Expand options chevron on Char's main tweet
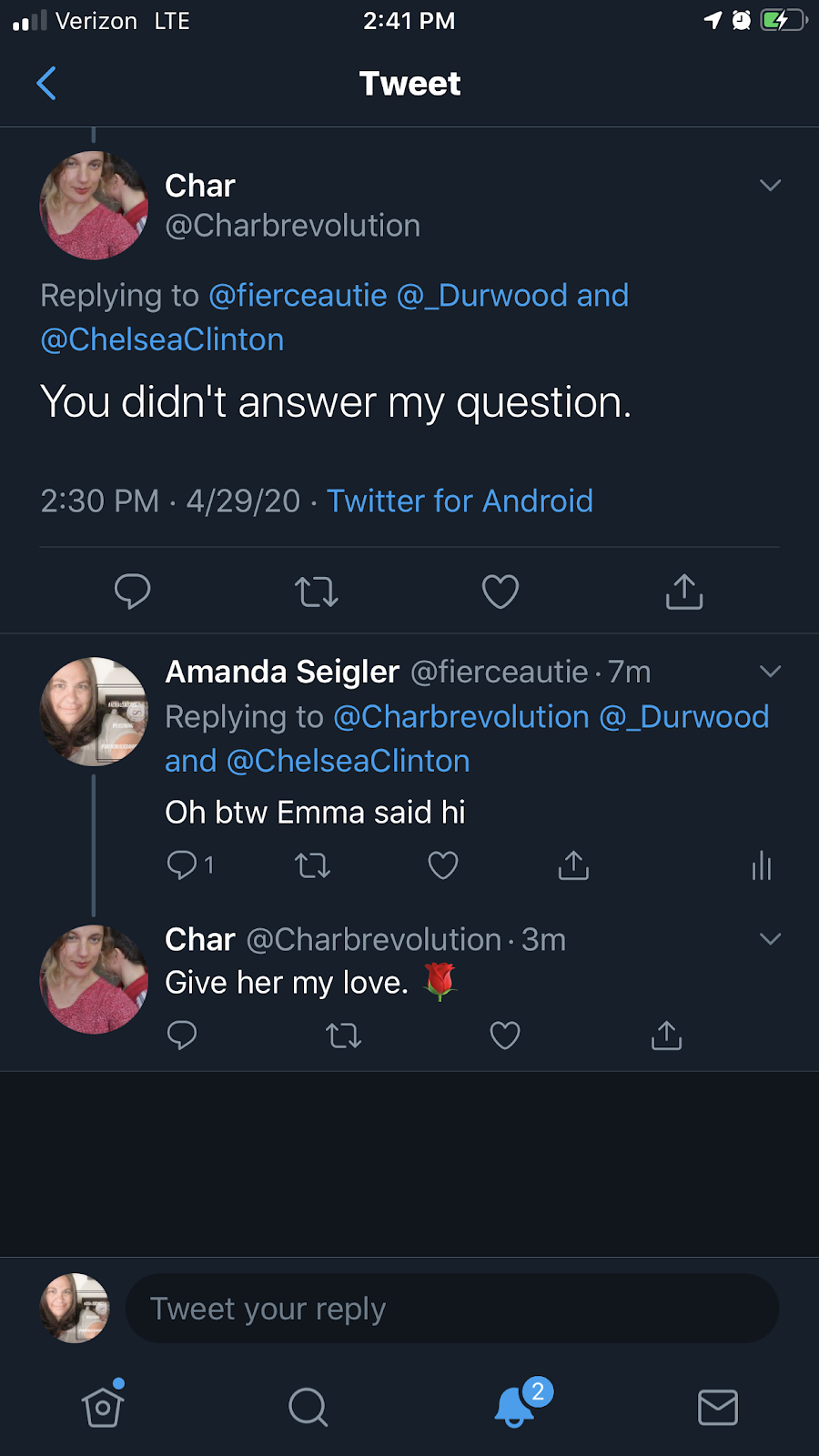 click(770, 186)
